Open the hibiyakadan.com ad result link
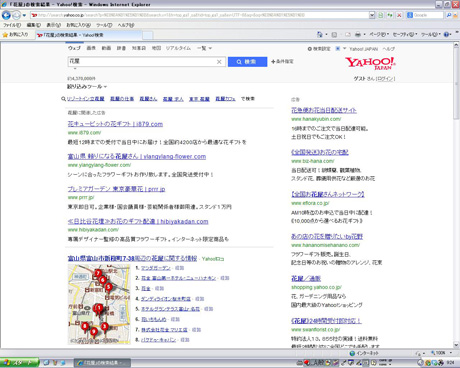Screen dimensions: 460x368 [x=138, y=221]
